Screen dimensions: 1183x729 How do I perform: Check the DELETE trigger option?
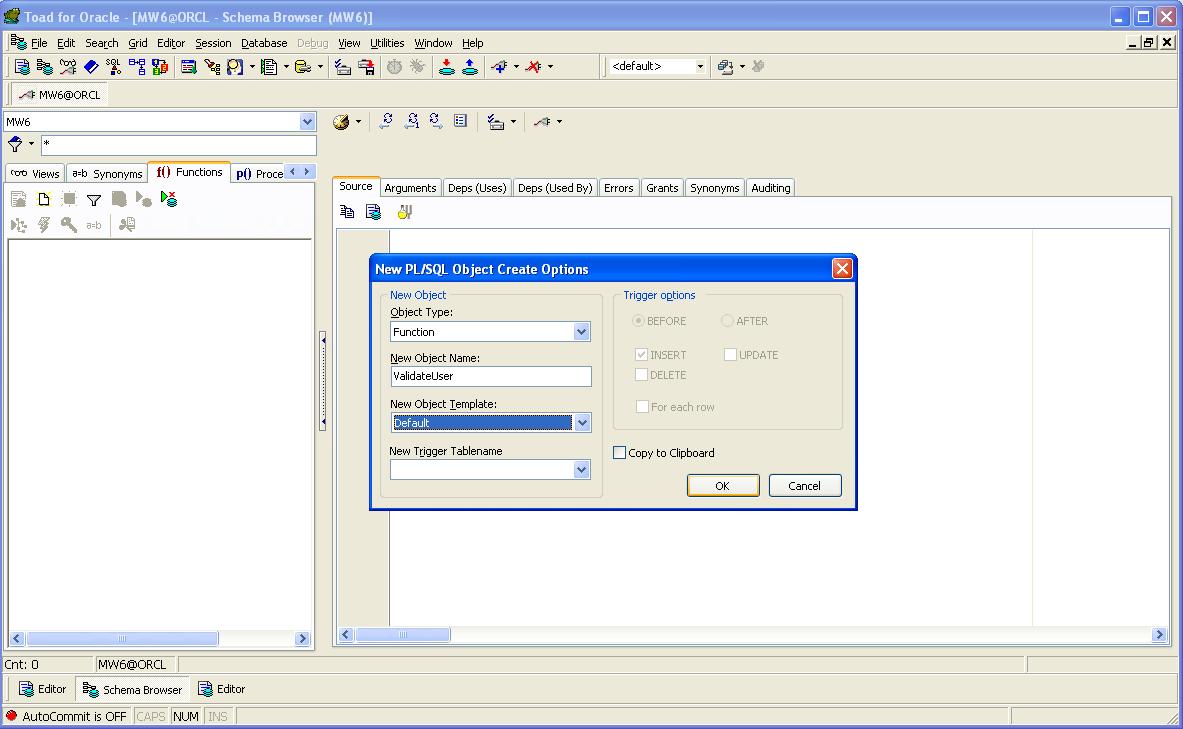point(642,375)
